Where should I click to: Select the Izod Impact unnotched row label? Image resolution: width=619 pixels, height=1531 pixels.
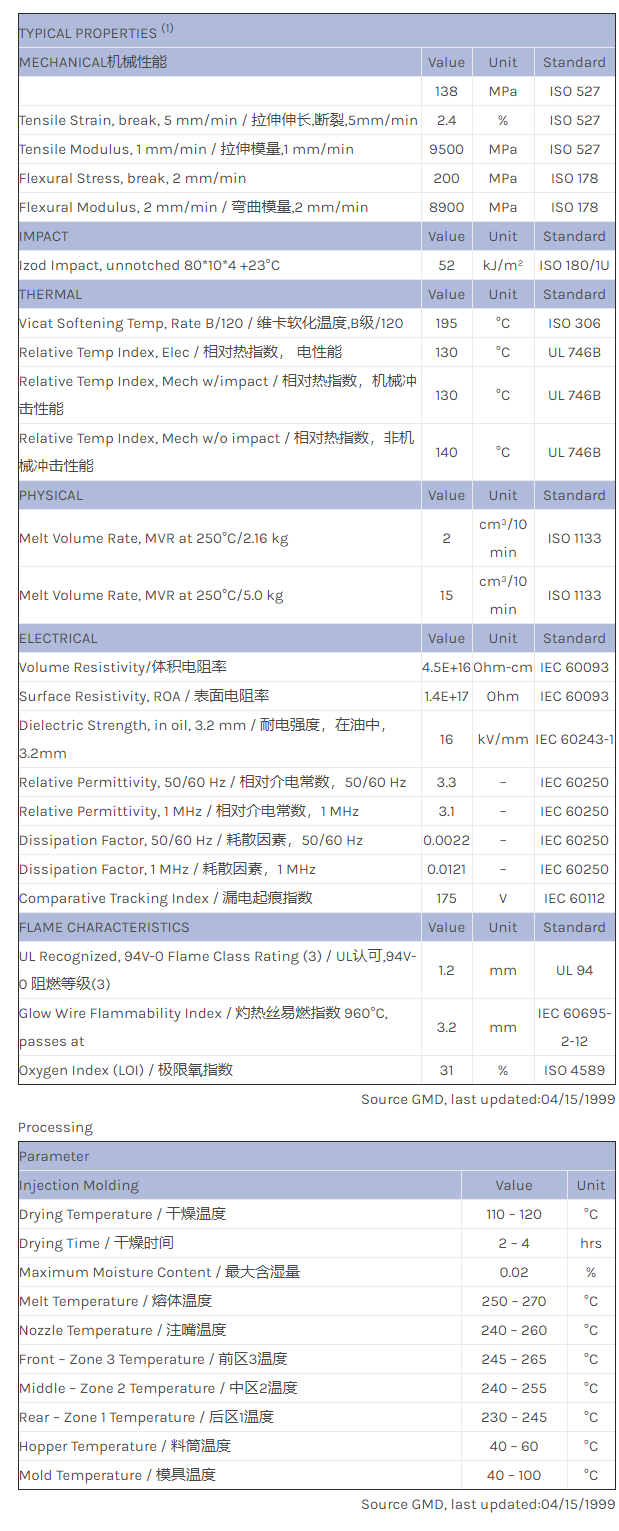(x=150, y=265)
